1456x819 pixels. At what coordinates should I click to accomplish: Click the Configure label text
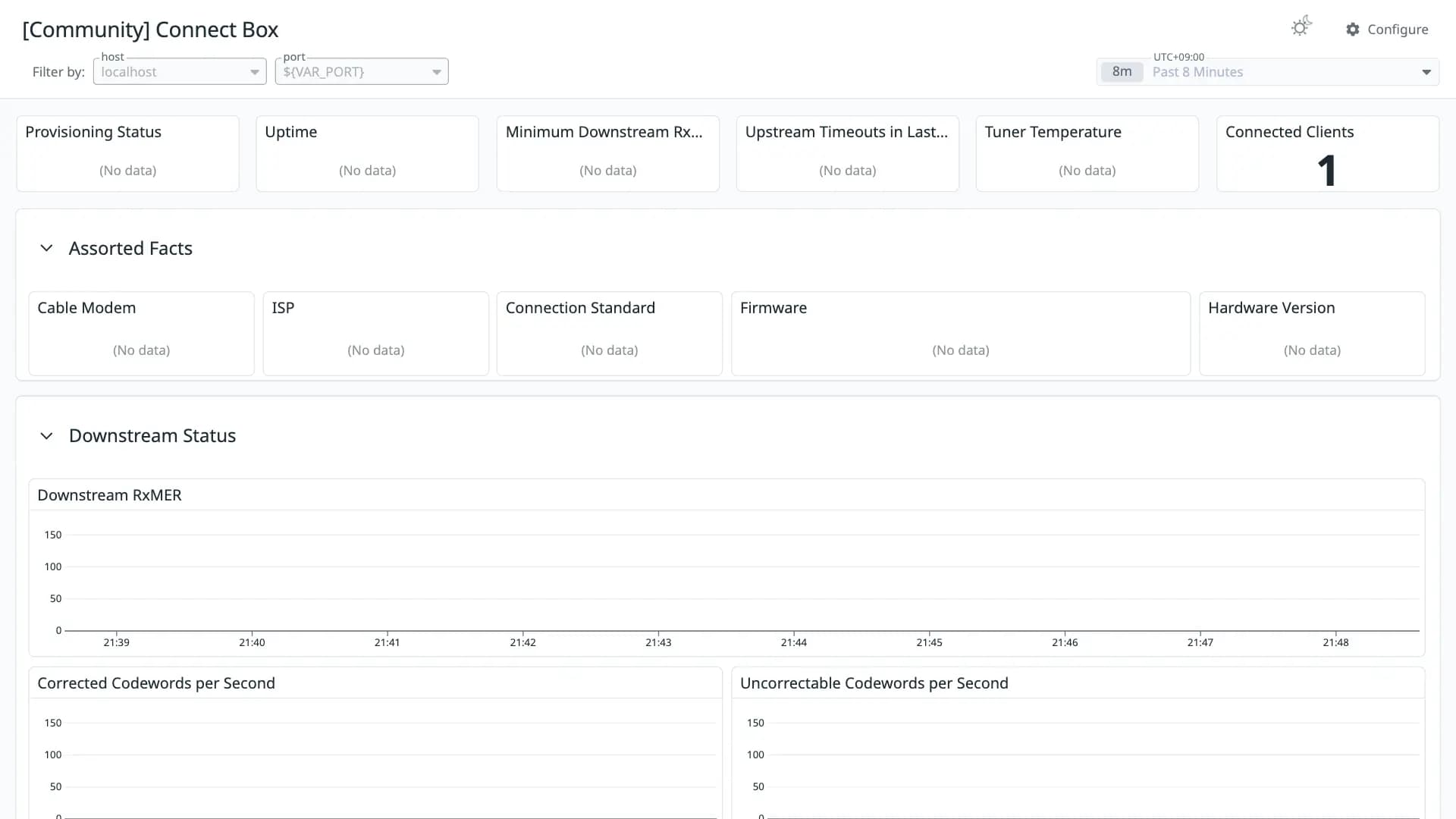tap(1398, 30)
